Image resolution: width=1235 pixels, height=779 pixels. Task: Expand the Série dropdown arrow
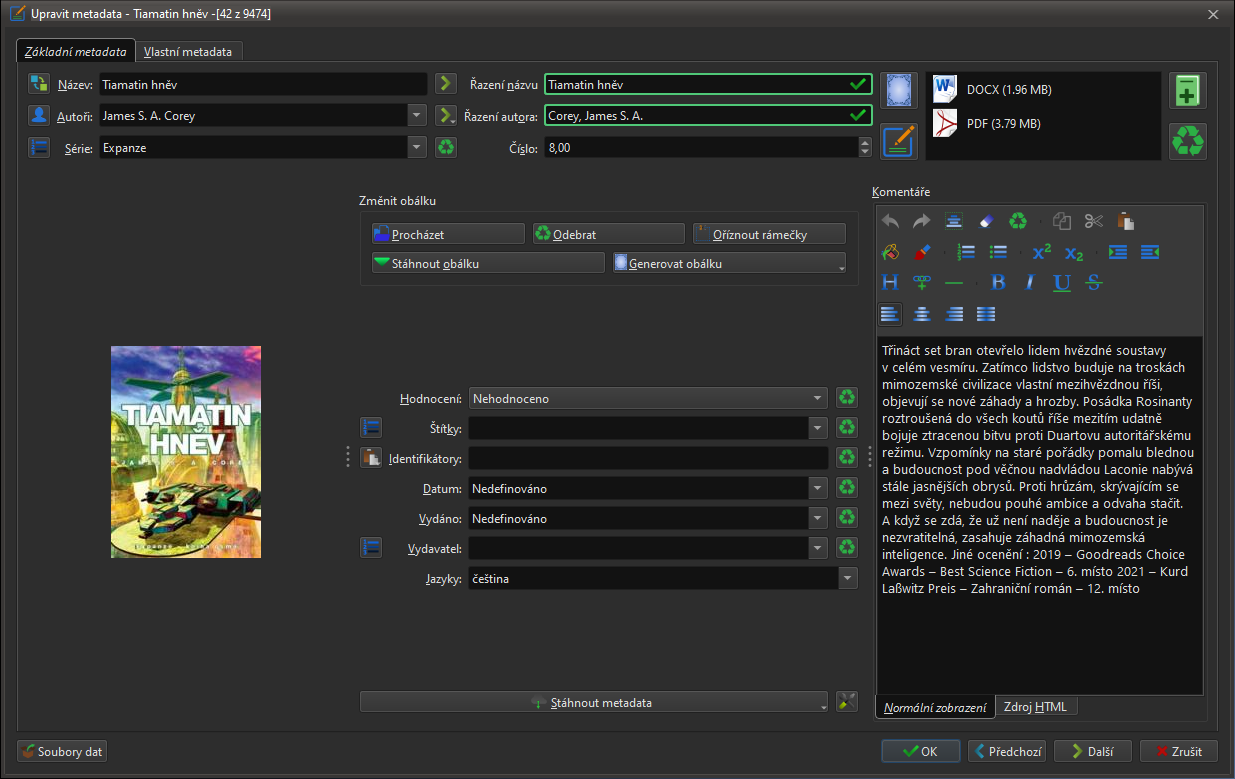tap(418, 148)
